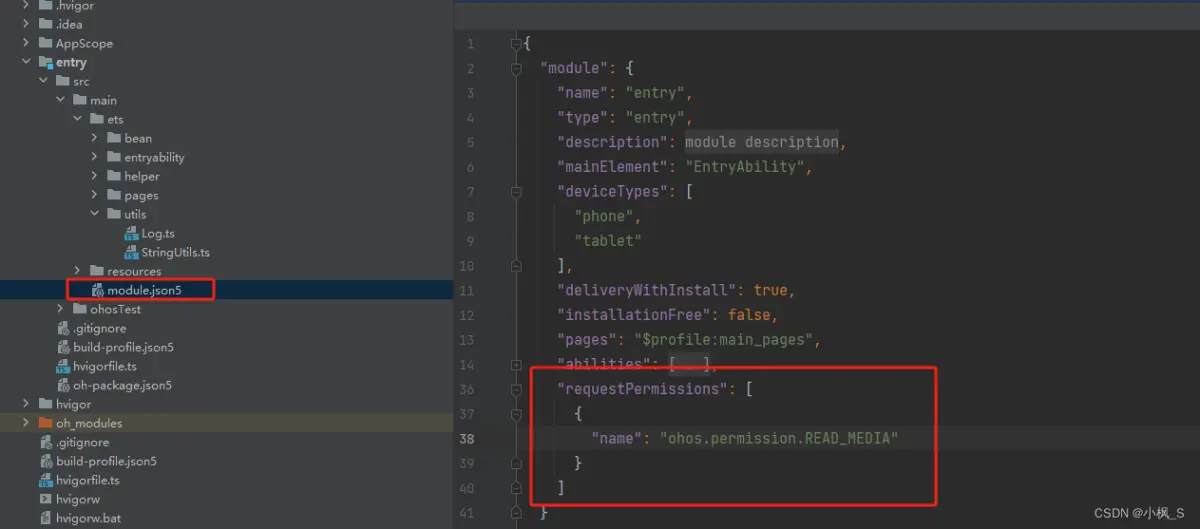Viewport: 1200px width, 529px height.
Task: Expand the AppScope folder chevron
Action: coord(27,43)
